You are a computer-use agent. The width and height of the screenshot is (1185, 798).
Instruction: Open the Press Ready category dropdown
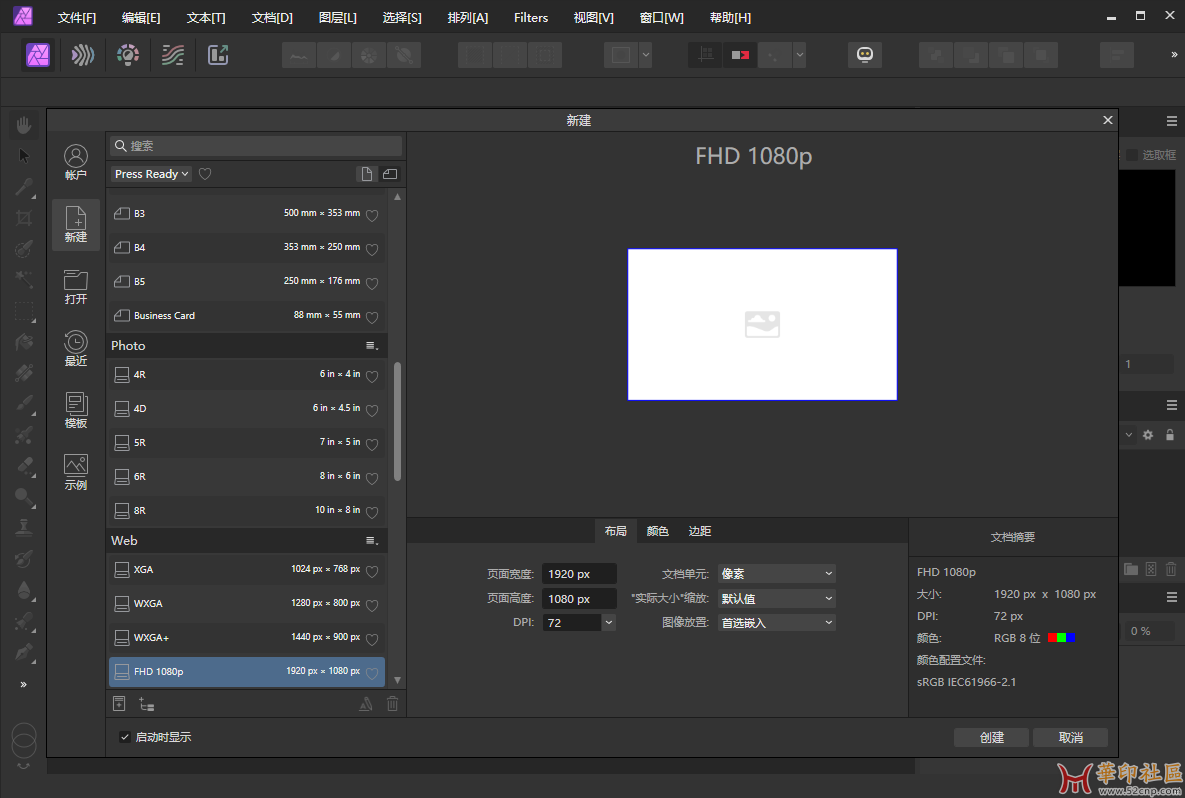151,174
